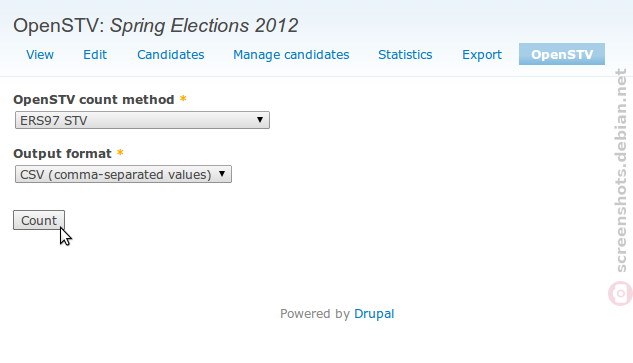Click the Powered by footer text
Viewport: 633px width, 363px height.
coord(315,314)
